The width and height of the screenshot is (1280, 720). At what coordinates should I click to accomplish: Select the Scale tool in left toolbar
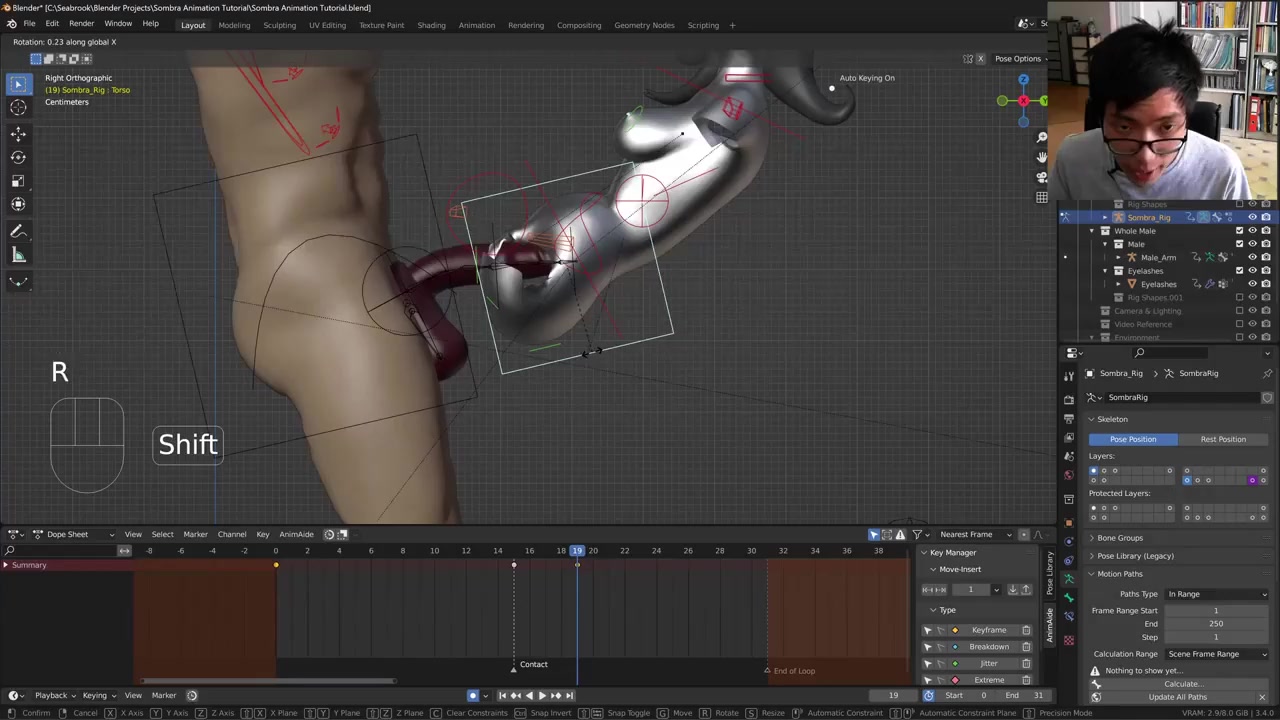click(18, 181)
